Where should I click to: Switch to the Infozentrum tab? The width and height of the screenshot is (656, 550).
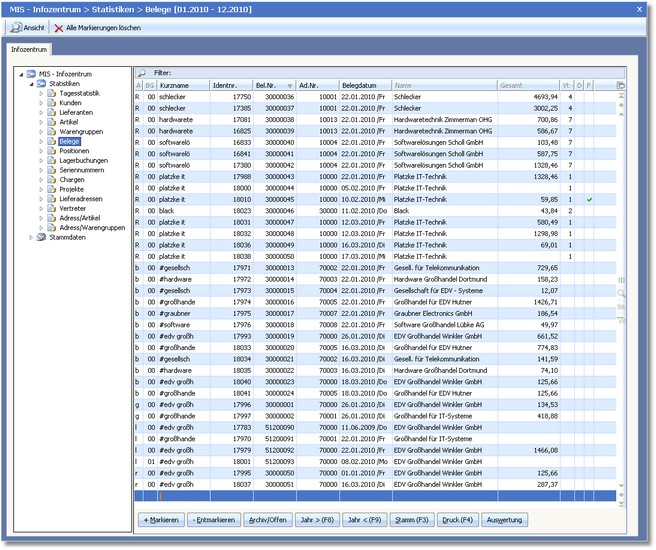click(x=30, y=48)
